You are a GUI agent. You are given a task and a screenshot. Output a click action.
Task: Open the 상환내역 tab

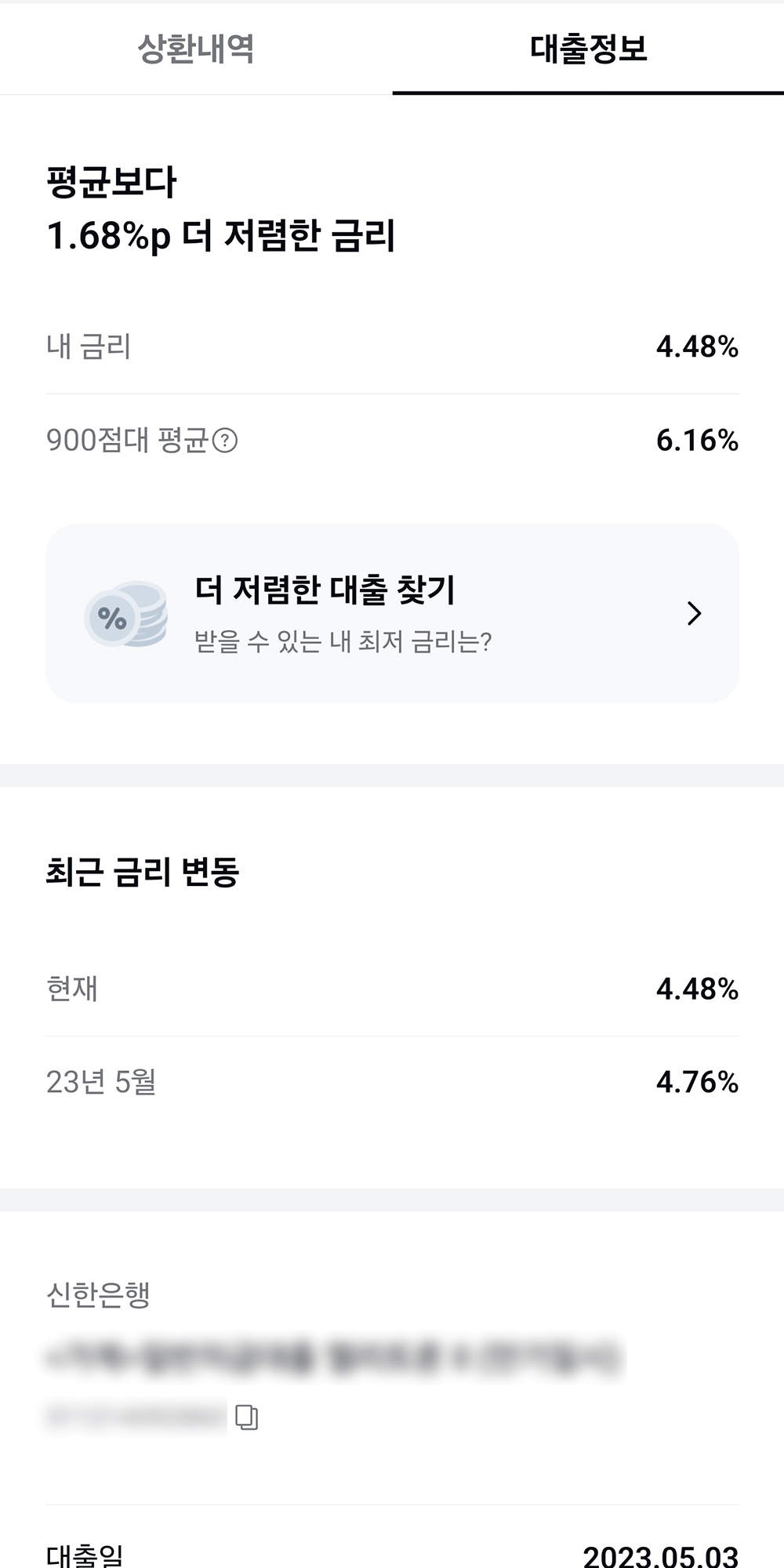click(196, 49)
